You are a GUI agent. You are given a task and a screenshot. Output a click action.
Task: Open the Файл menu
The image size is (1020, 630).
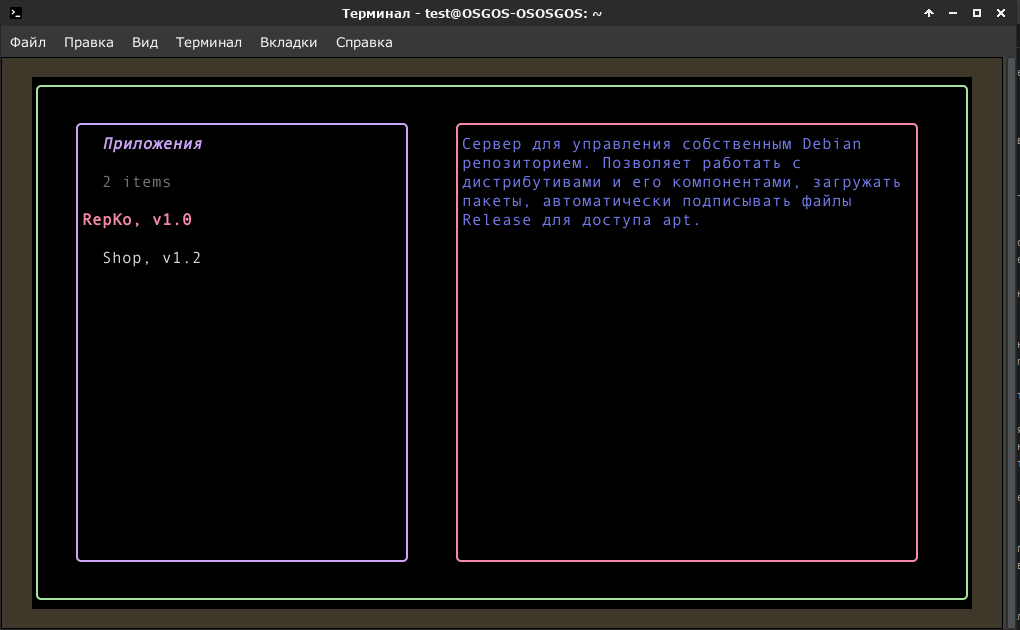click(28, 42)
